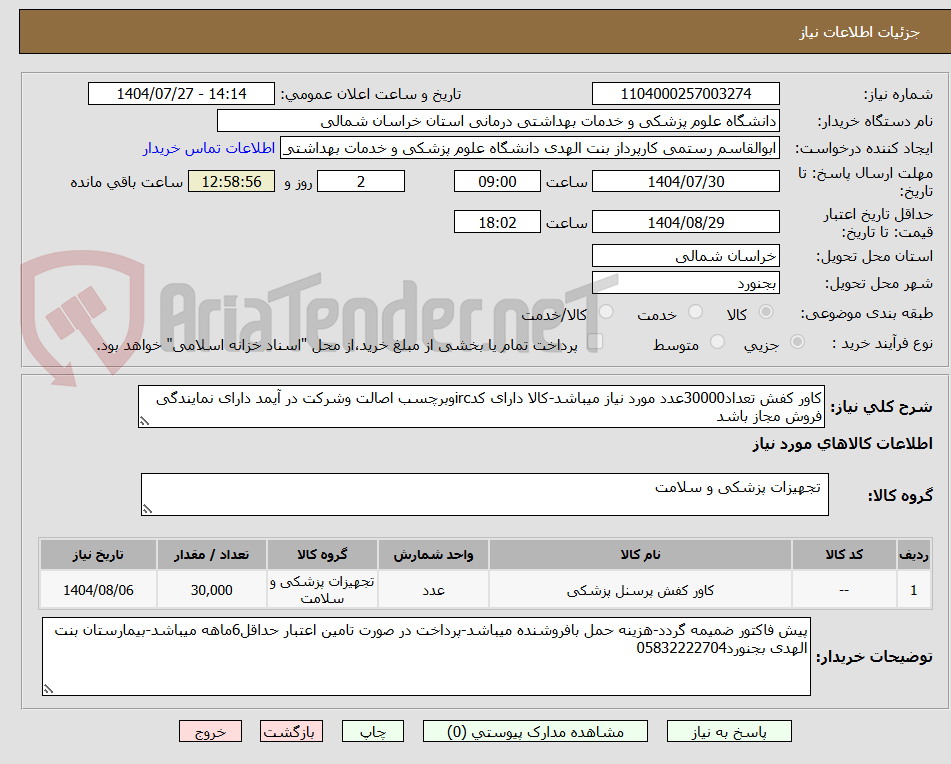The width and height of the screenshot is (951, 764).
Task: Open اطلاعات تماس خریدار link
Action: coord(209,149)
